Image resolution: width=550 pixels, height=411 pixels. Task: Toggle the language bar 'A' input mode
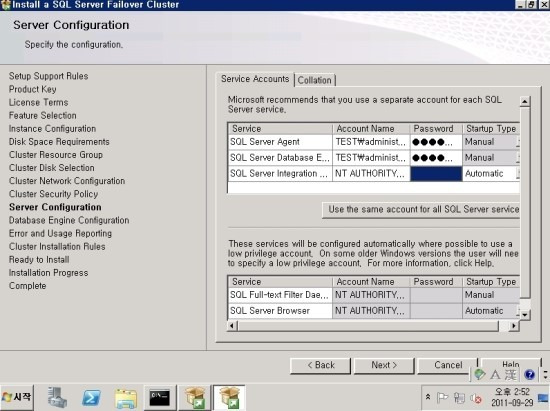(495, 375)
